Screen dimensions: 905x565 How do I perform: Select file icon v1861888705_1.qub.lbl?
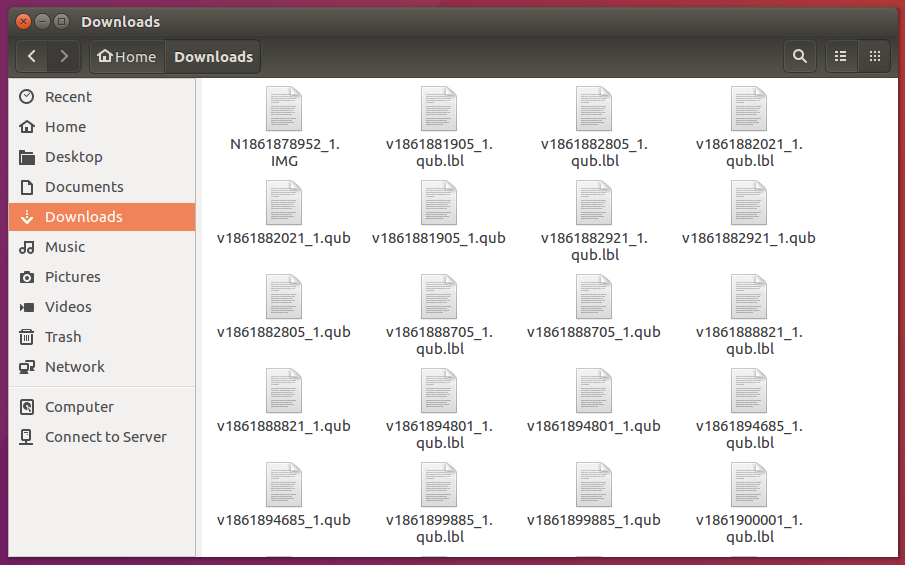pos(439,297)
